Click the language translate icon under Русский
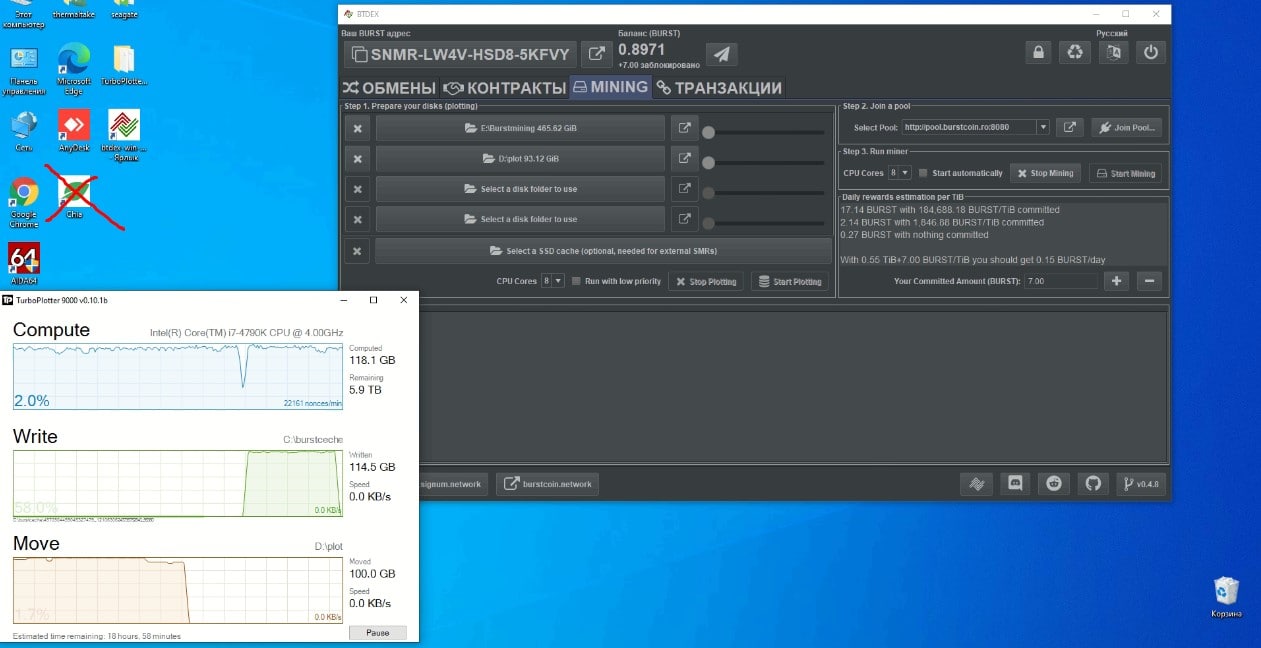Image resolution: width=1261 pixels, height=648 pixels. click(x=1113, y=52)
